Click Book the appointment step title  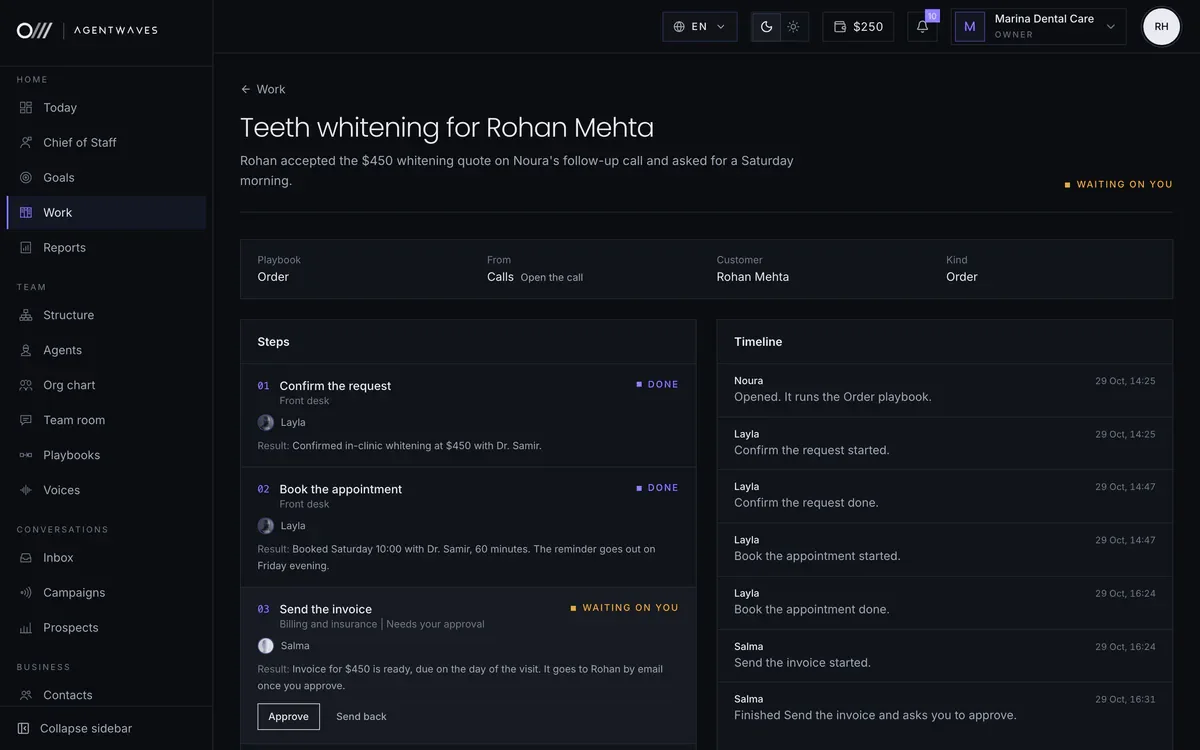(341, 489)
